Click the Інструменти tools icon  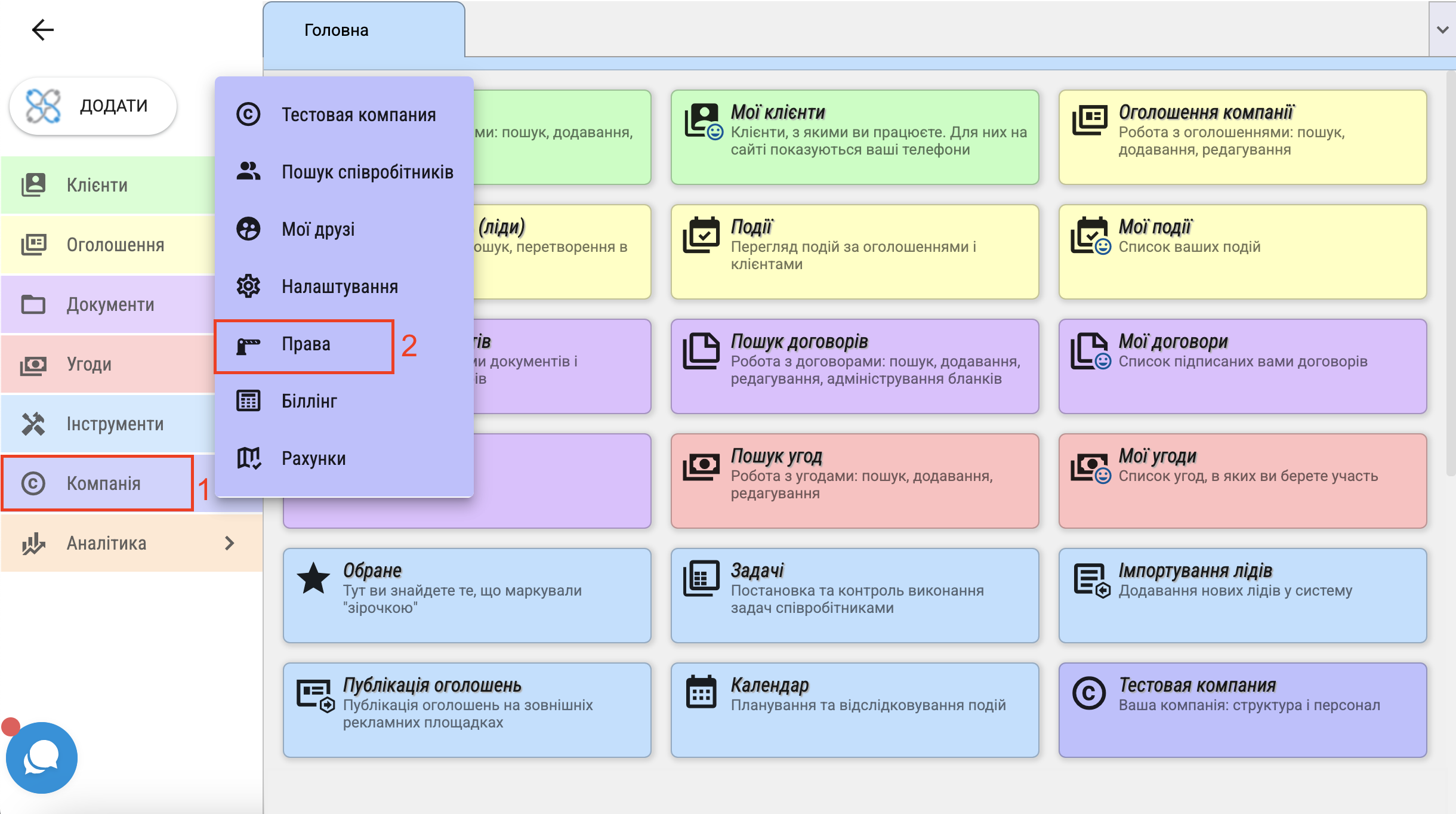33,424
